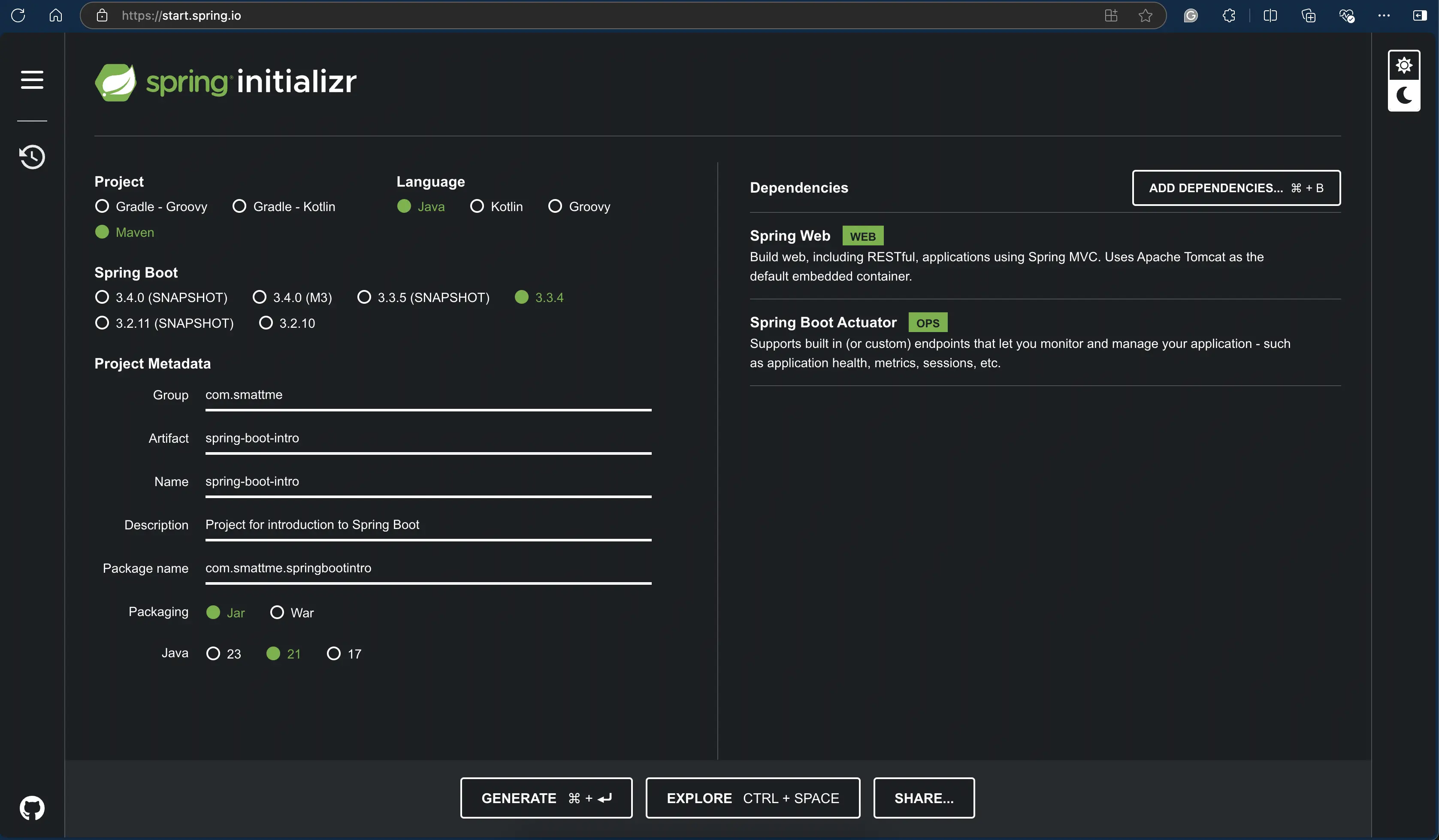Choose Jar packaging
Screen dimensions: 1439x840
[x=226, y=612]
